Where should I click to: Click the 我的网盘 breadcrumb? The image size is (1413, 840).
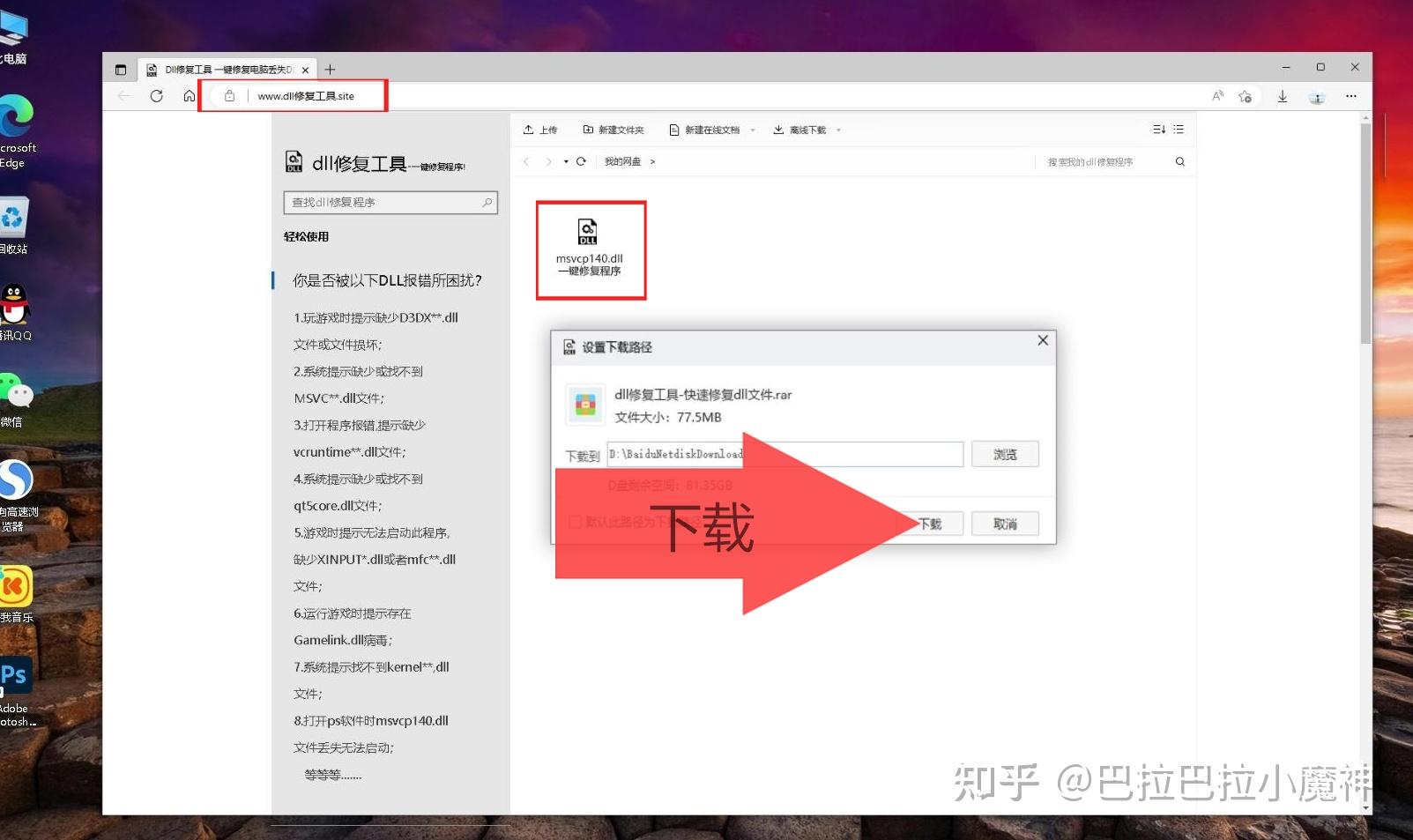click(622, 161)
